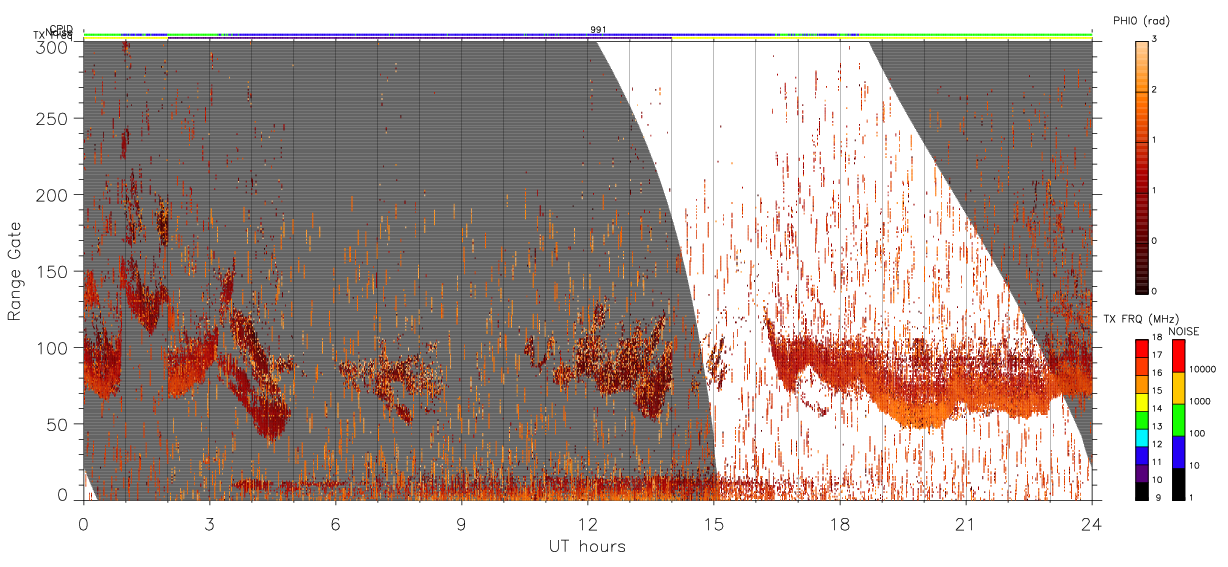
Task: Click the '300' Range Gate tick label
Action: [x=52, y=46]
